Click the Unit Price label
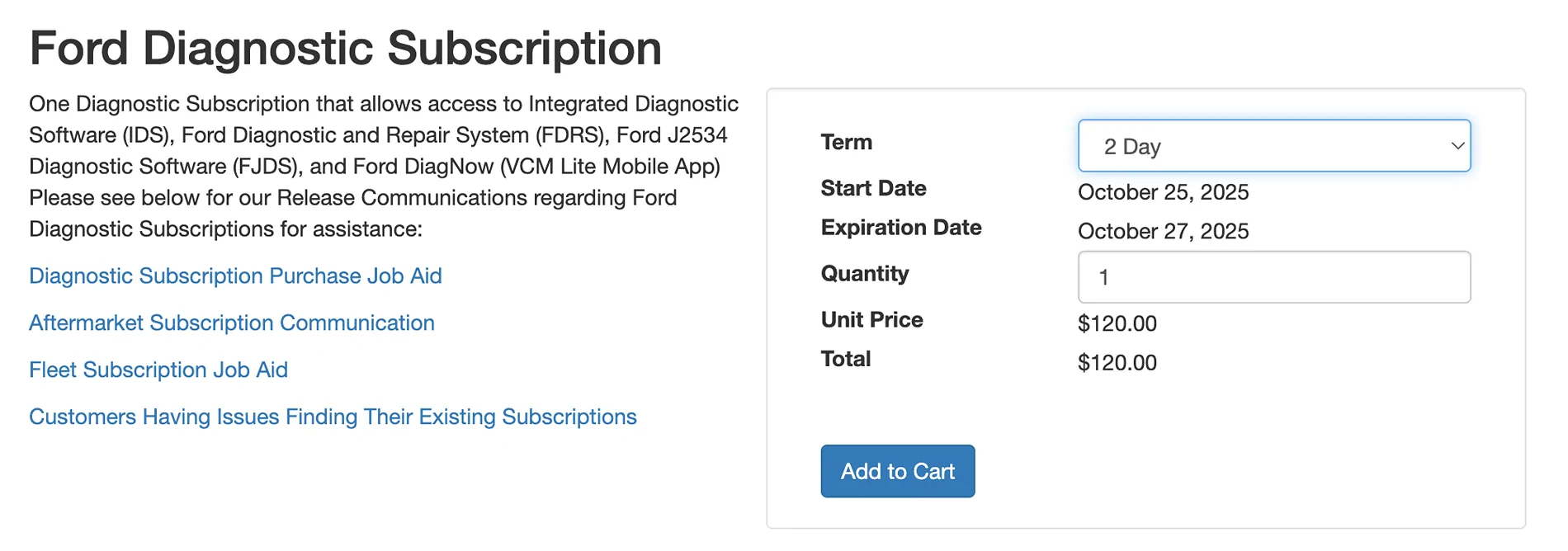This screenshot has height=551, width=1568. 871,320
